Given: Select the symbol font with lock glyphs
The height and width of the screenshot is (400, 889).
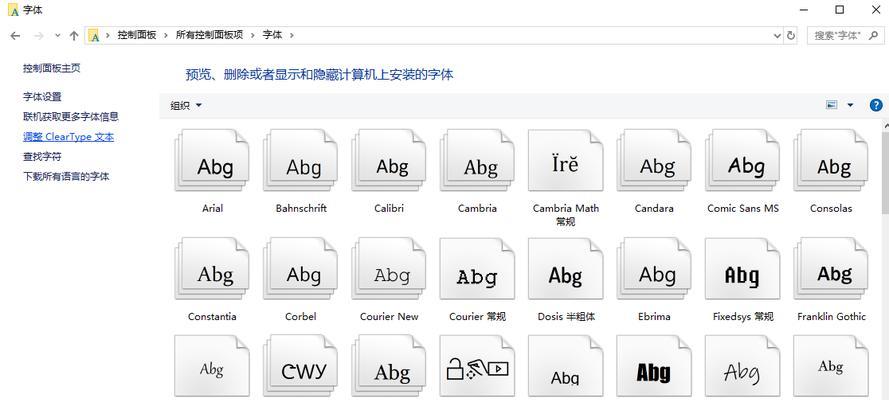Looking at the screenshot, I should click(x=477, y=367).
